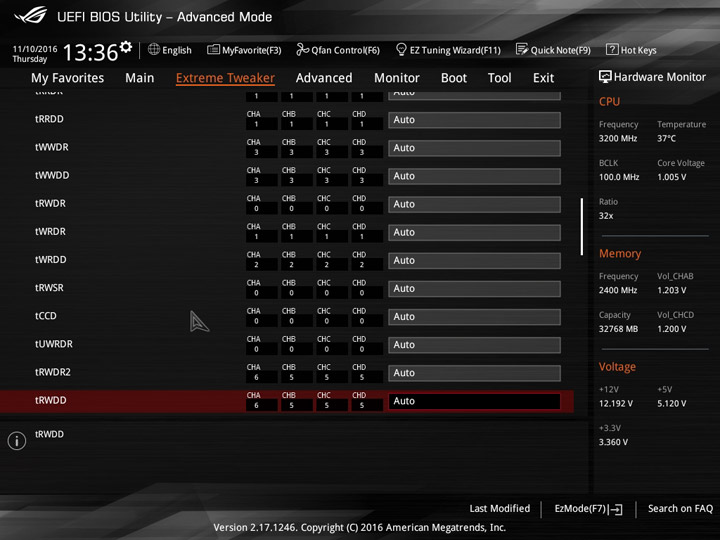This screenshot has height=540, width=720.
Task: Select the tUWRDR setting label
Action: click(x=54, y=344)
